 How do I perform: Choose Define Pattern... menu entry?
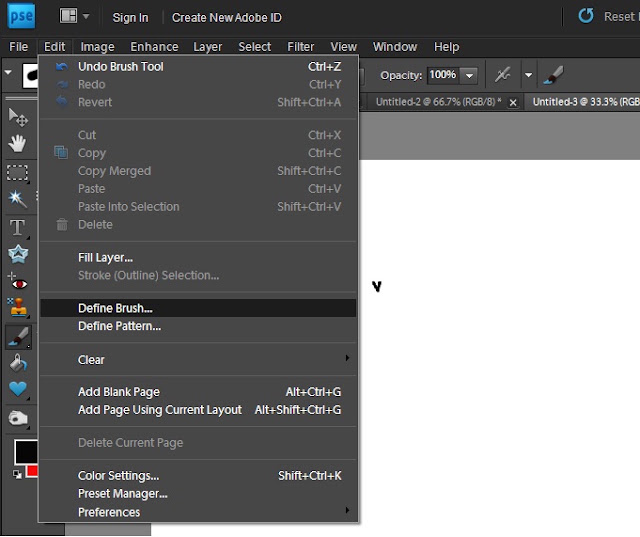[x=198, y=326]
